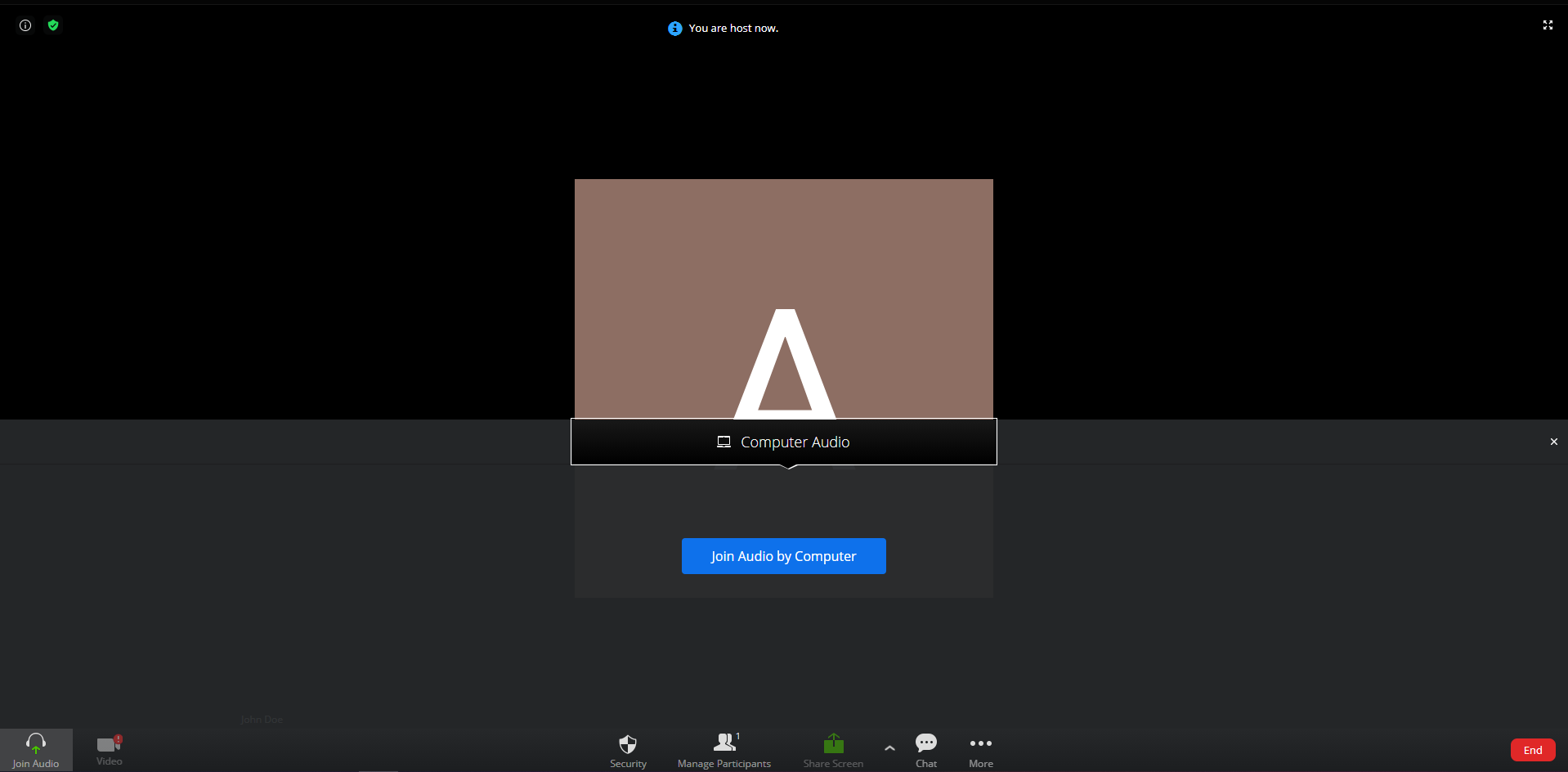Click the Share Screen icon
Image resolution: width=1568 pixels, height=772 pixels.
coord(833,750)
